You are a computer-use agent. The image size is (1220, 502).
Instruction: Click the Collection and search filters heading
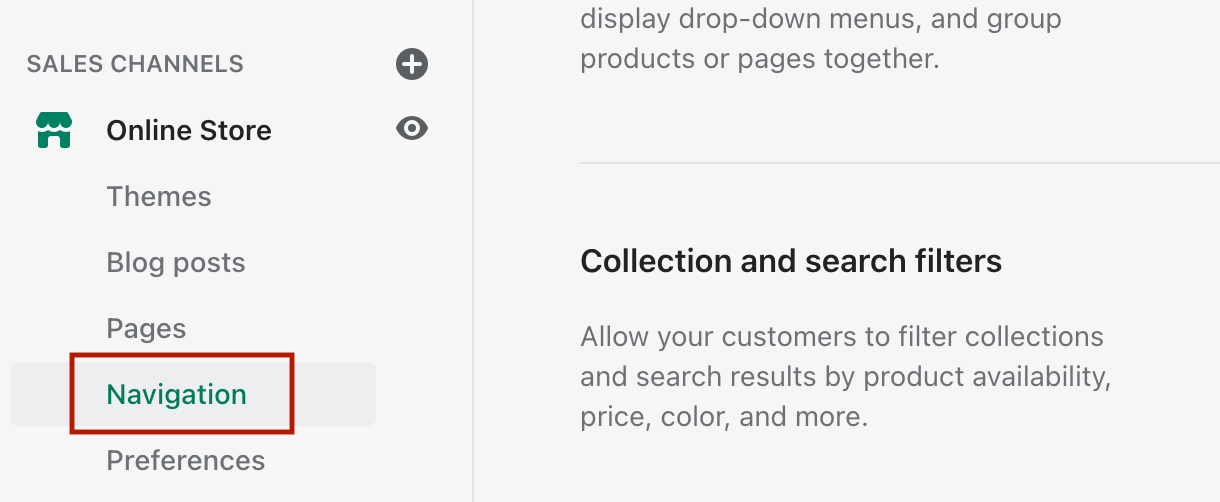click(x=791, y=261)
